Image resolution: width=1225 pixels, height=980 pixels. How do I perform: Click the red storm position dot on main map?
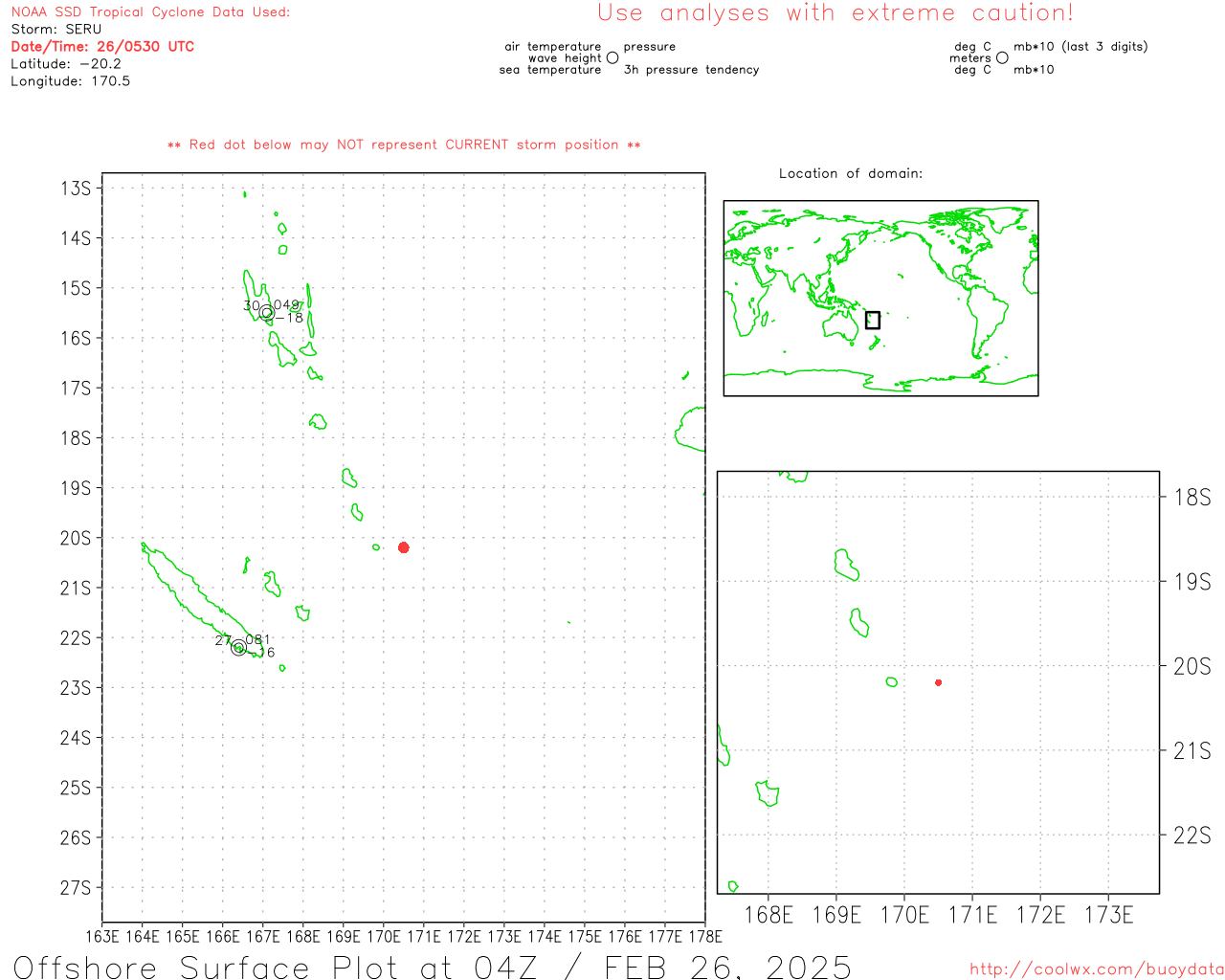pos(404,547)
